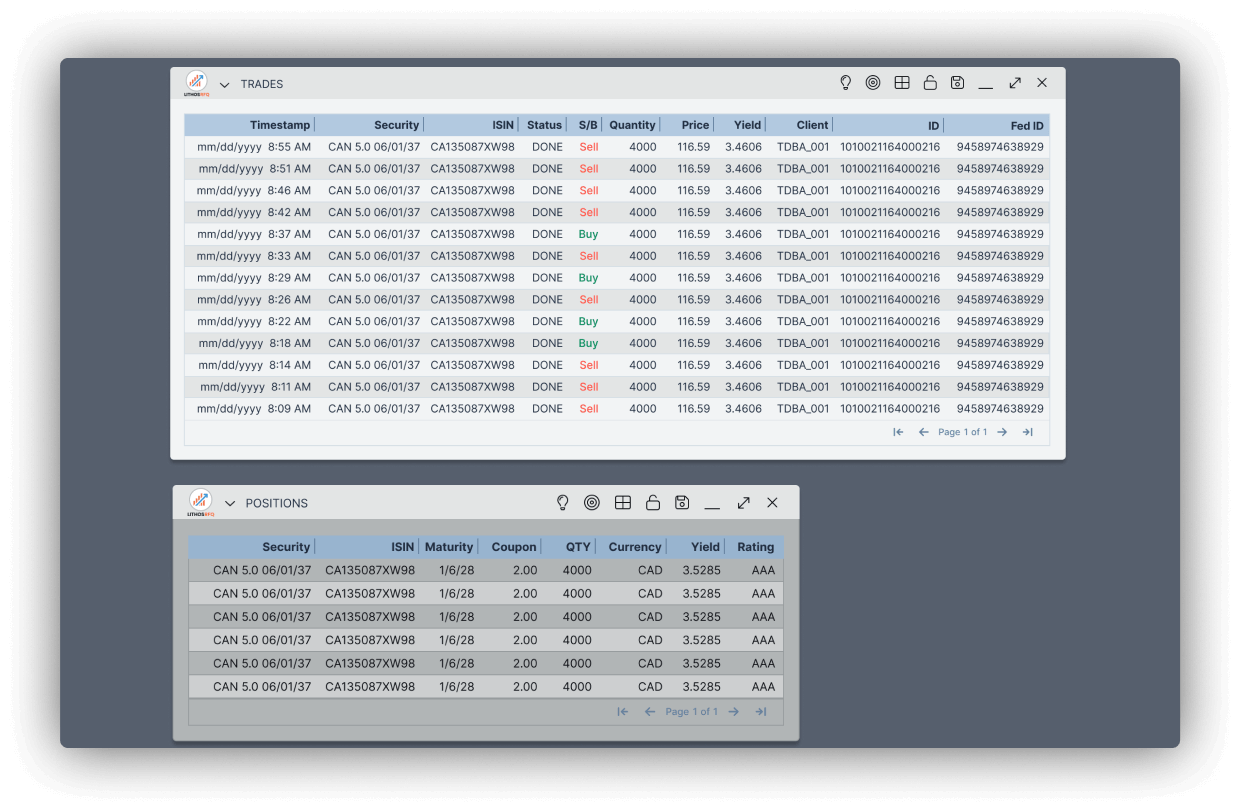
Task: Unlock the TRADES window via padlock icon
Action: click(x=929, y=82)
